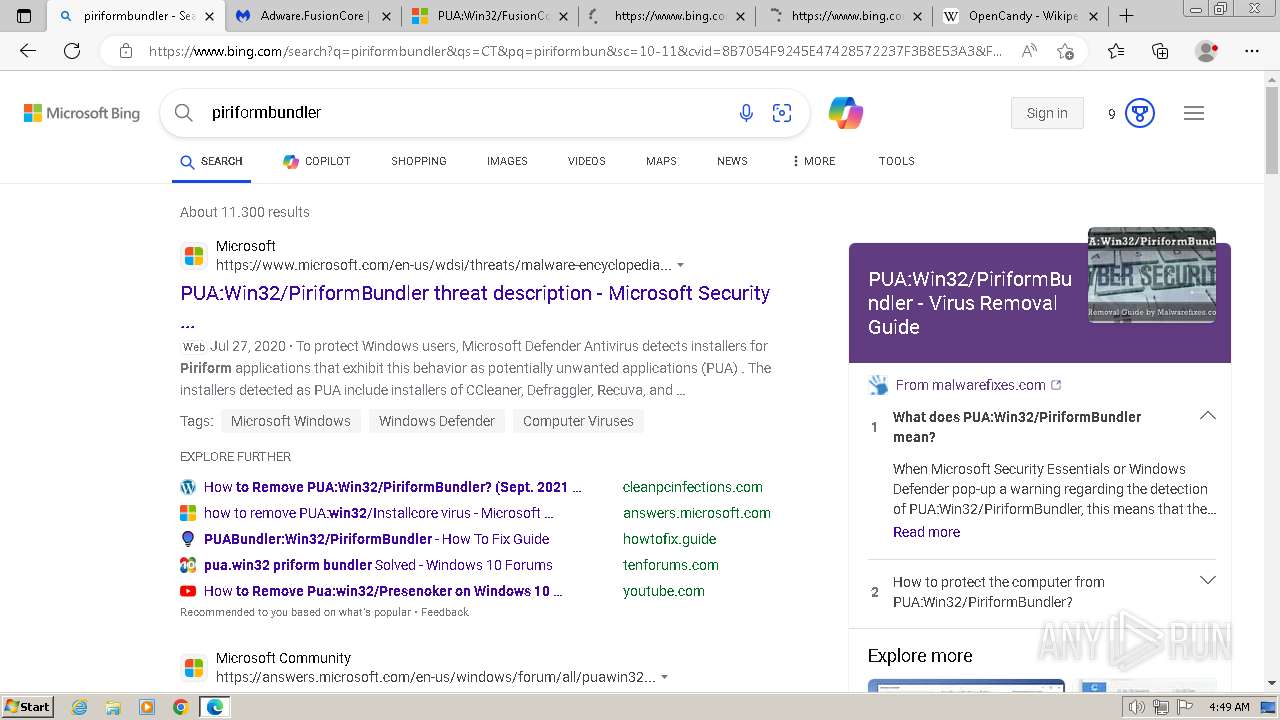
Task: Open a new tab with plus button
Action: 1126,16
